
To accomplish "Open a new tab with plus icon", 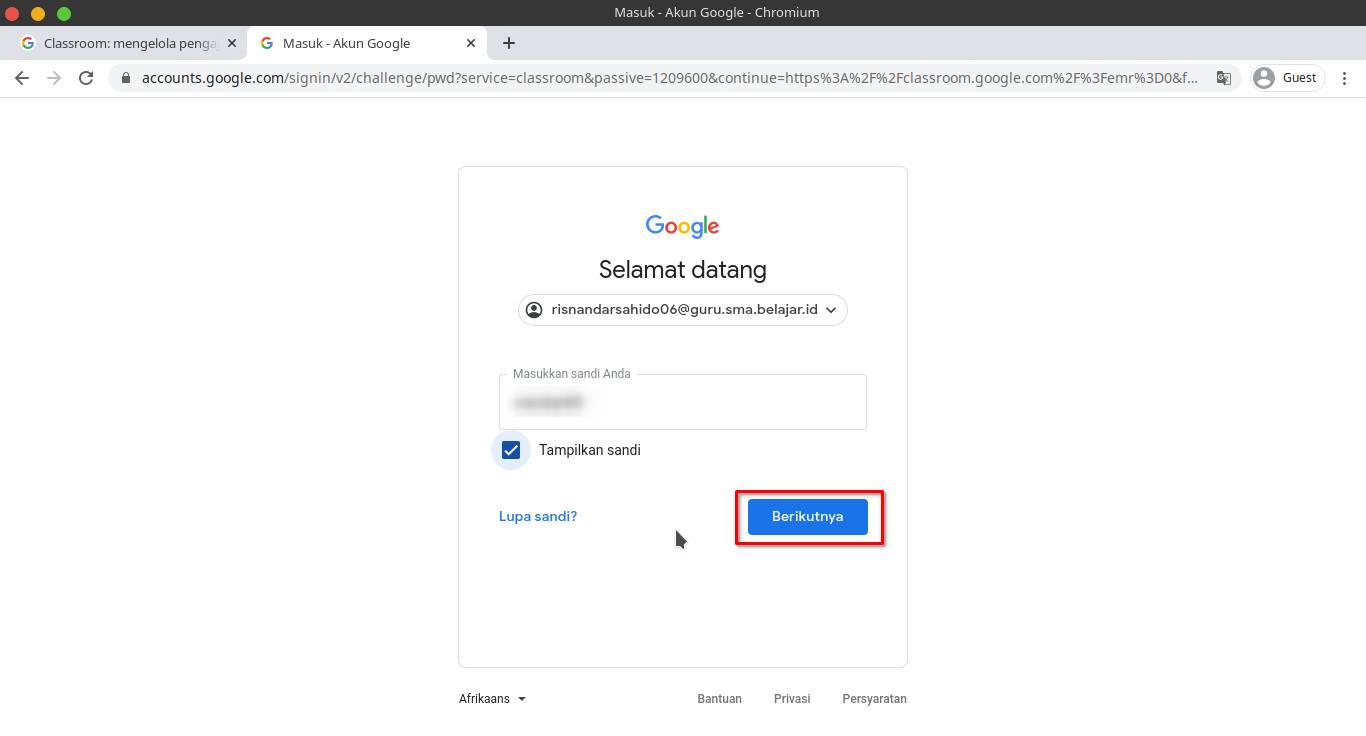I will pyautogui.click(x=509, y=43).
